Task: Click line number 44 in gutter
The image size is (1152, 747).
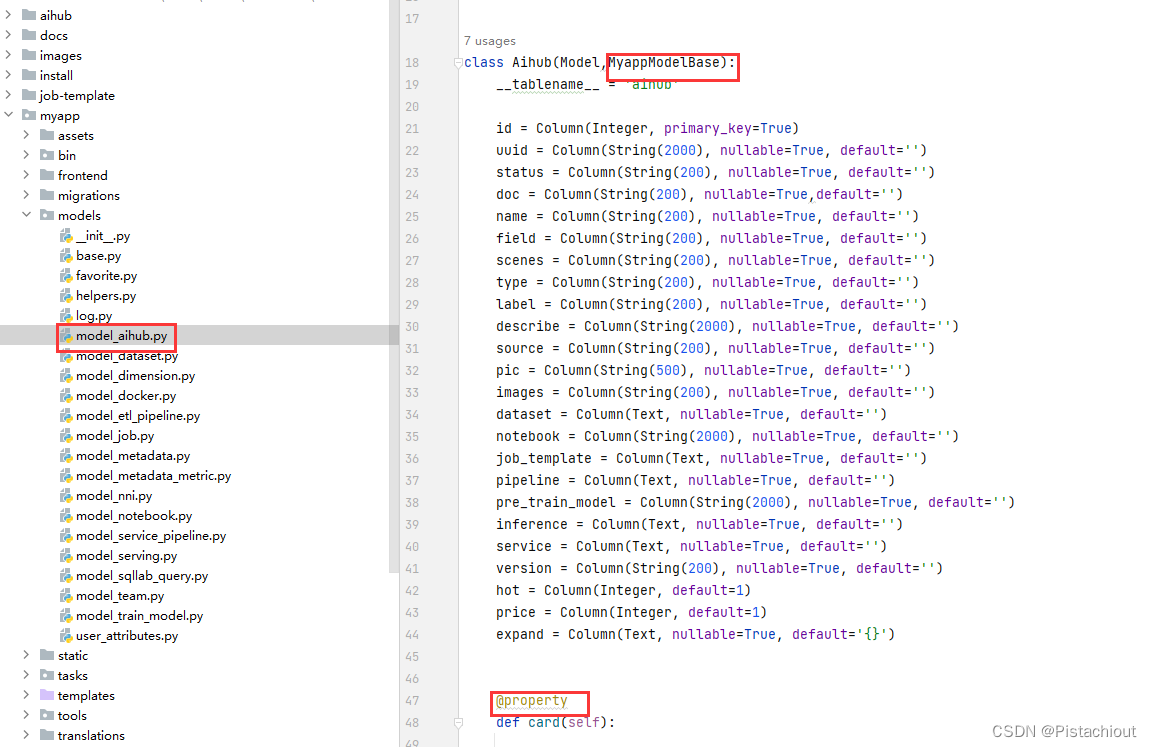Action: [x=412, y=635]
